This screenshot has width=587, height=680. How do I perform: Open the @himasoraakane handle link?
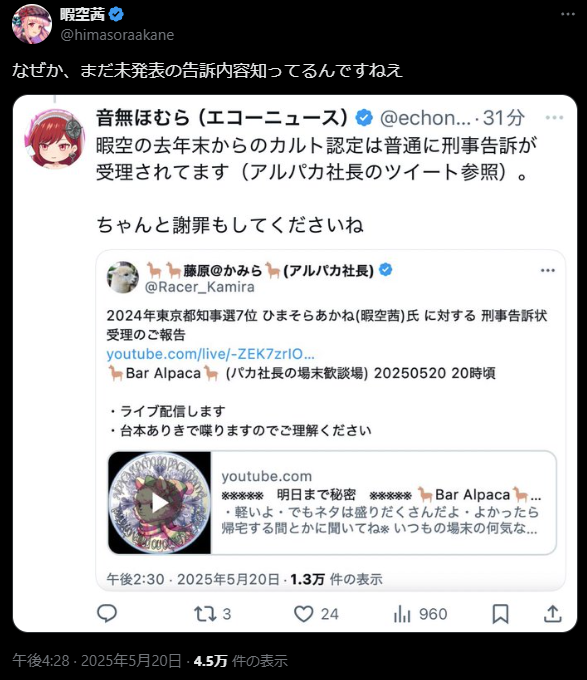[x=117, y=35]
